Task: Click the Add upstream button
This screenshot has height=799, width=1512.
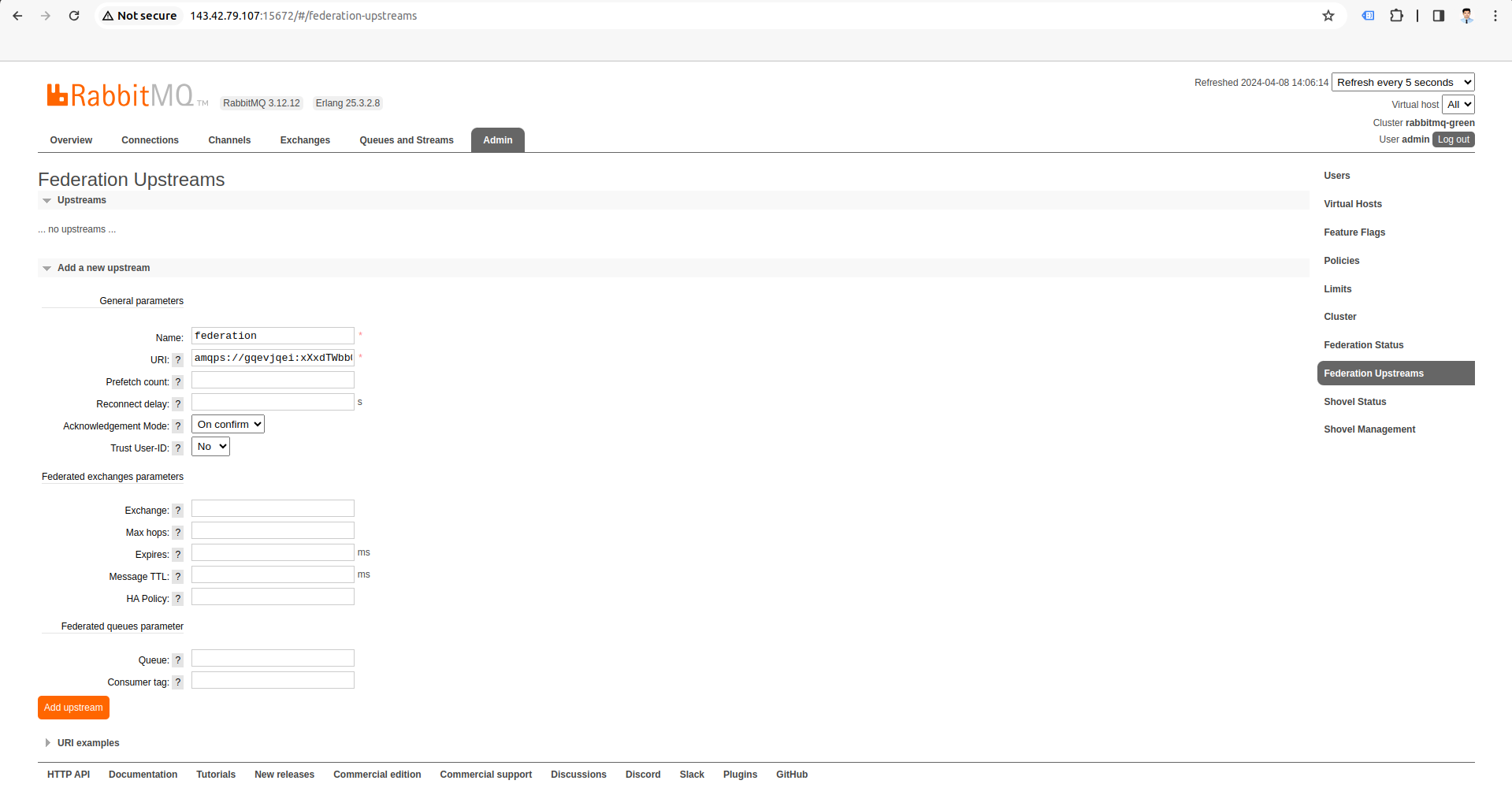Action: point(73,708)
